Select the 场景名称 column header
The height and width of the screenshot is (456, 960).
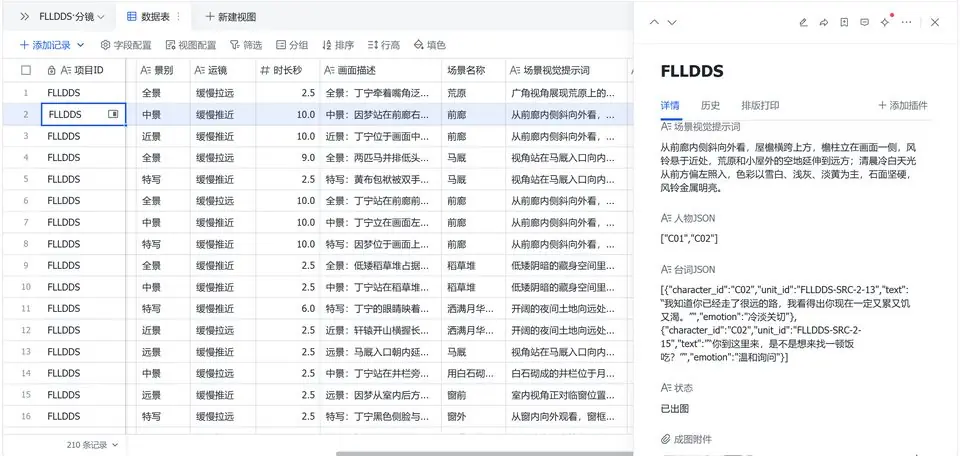click(473, 70)
